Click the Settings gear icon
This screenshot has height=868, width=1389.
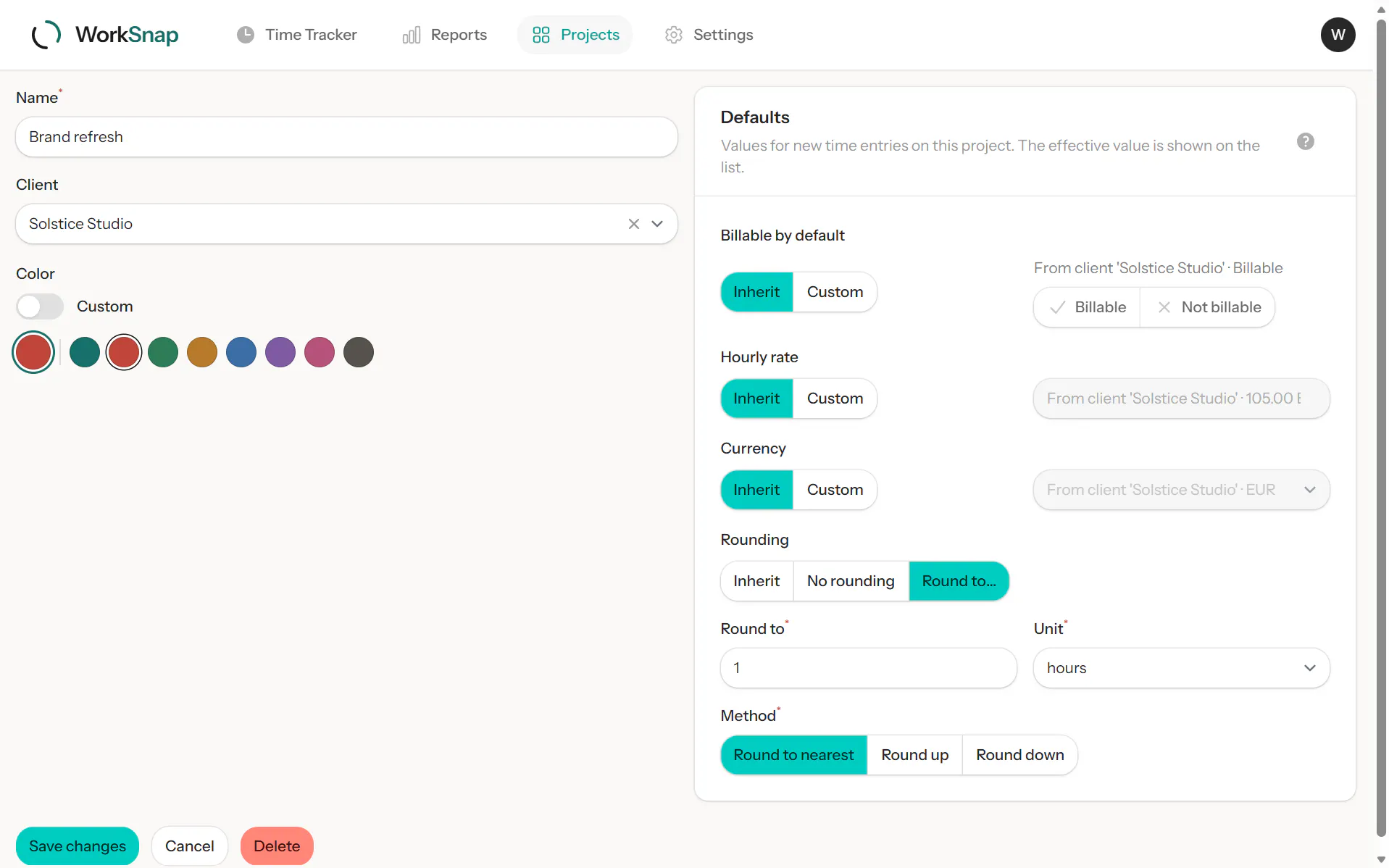[x=674, y=35]
